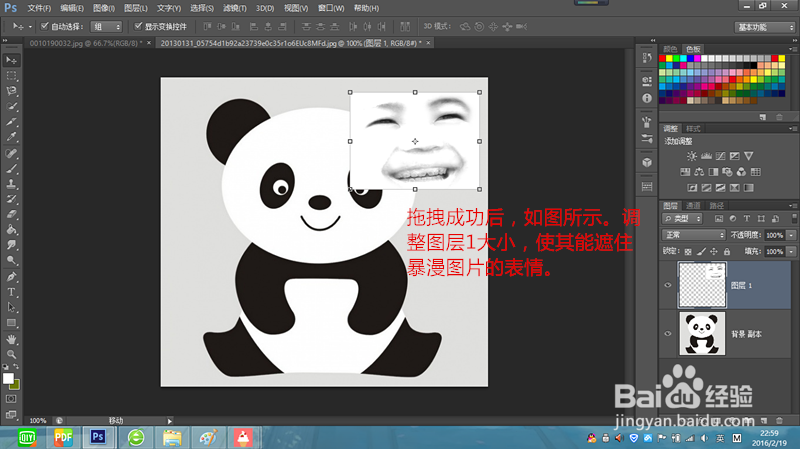This screenshot has width=800, height=449.
Task: Open the 滤镜(T) menu
Action: click(234, 8)
